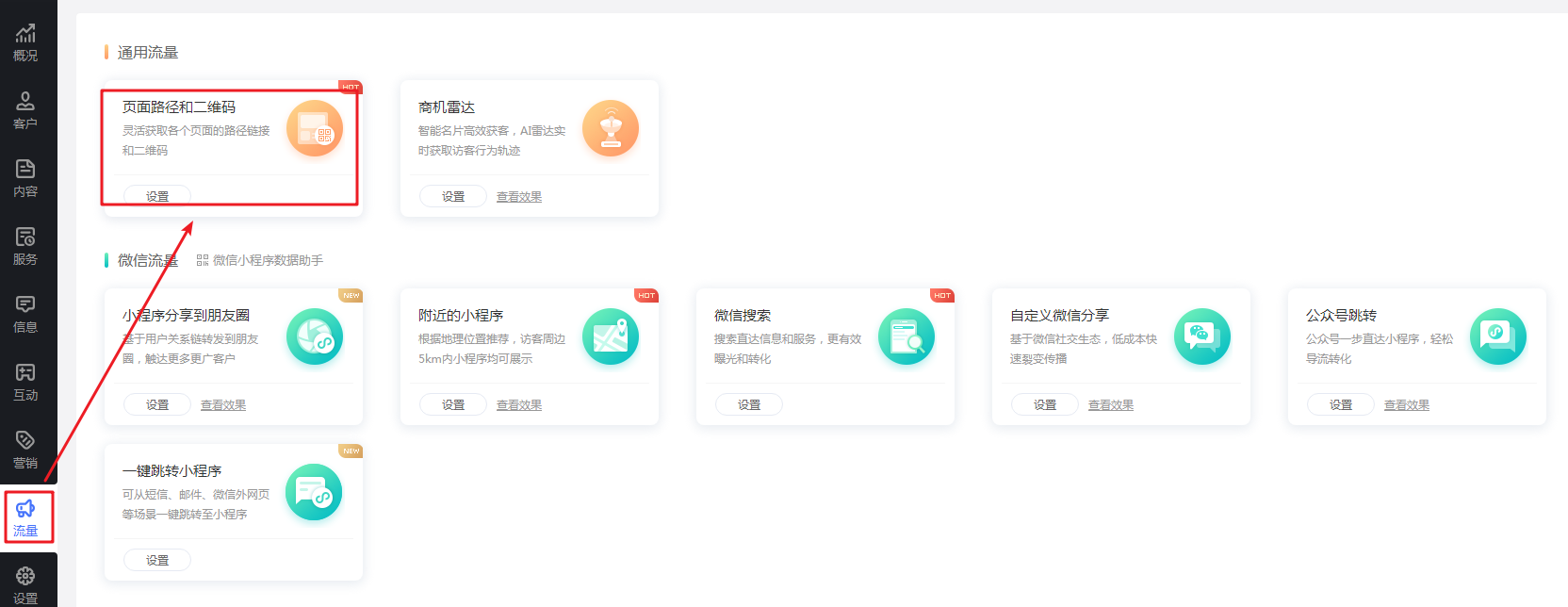Open 服务 services in the sidebar
The image size is (1568, 607).
coord(25,246)
